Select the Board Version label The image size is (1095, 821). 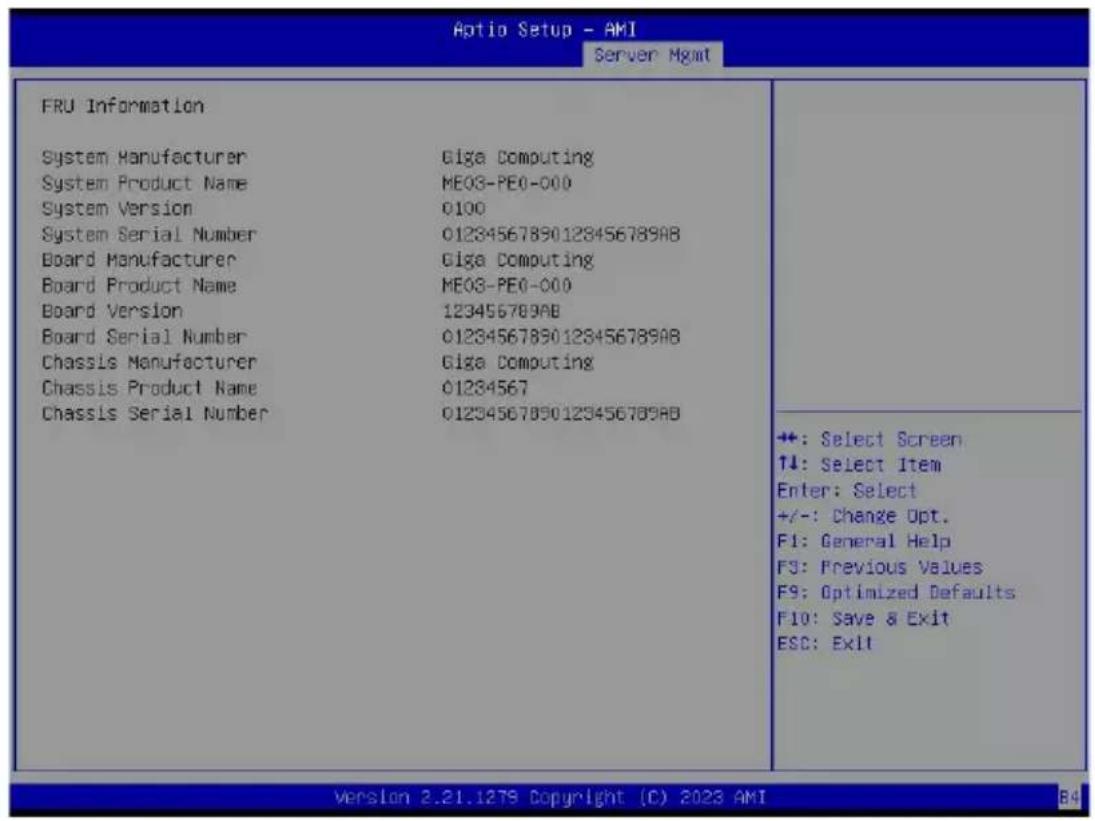pyautogui.click(x=112, y=311)
